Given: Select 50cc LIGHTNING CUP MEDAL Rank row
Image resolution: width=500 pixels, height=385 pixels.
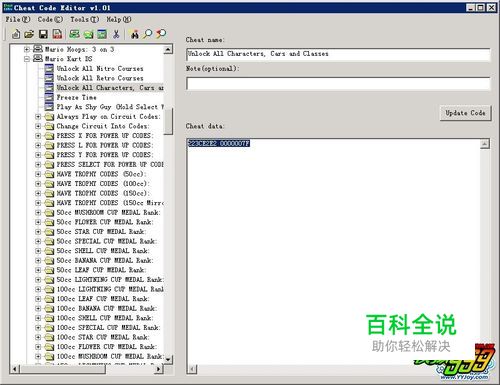Looking at the screenshot, I should point(110,280).
